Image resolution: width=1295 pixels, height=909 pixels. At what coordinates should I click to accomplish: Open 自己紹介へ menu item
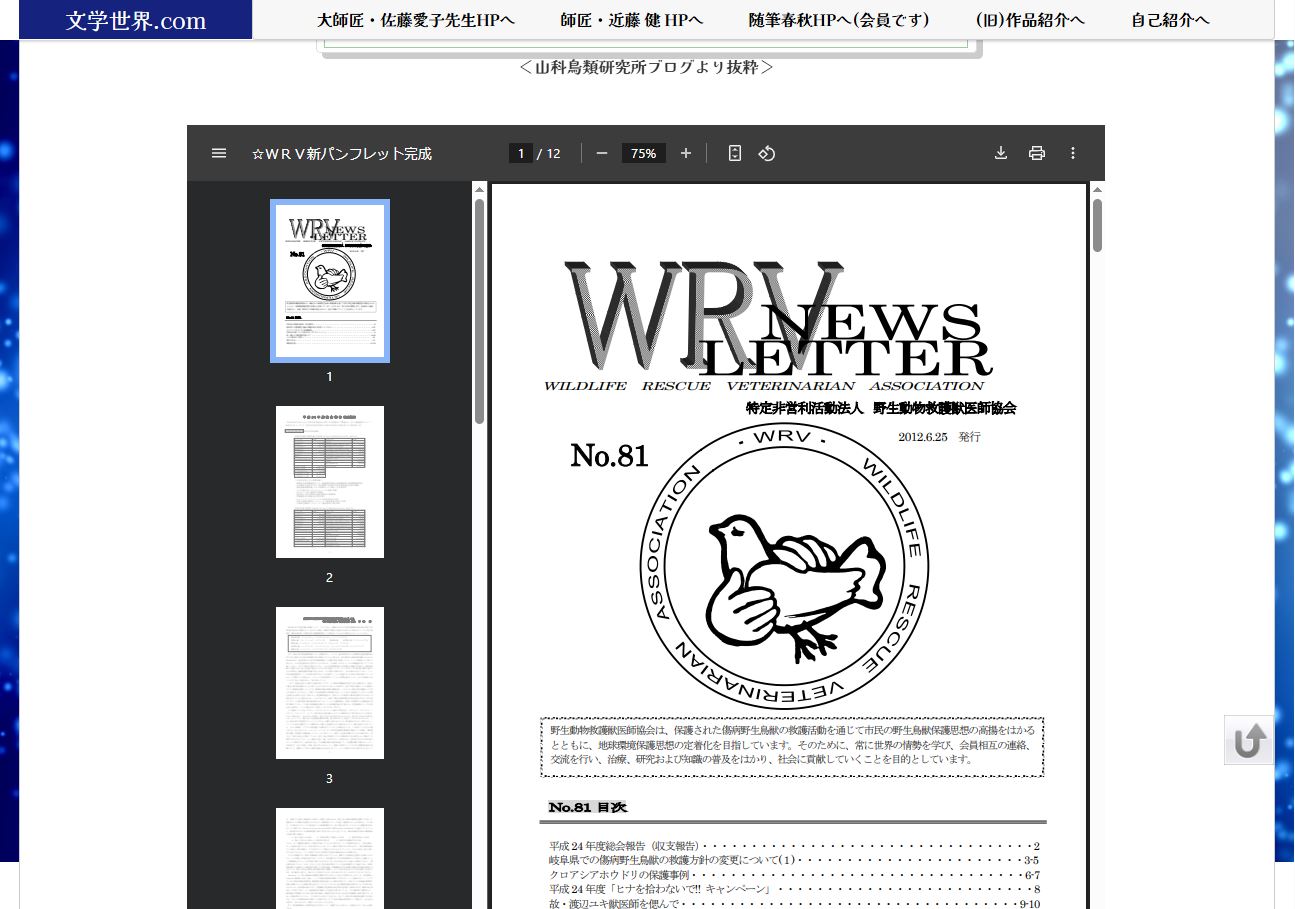[x=1170, y=20]
